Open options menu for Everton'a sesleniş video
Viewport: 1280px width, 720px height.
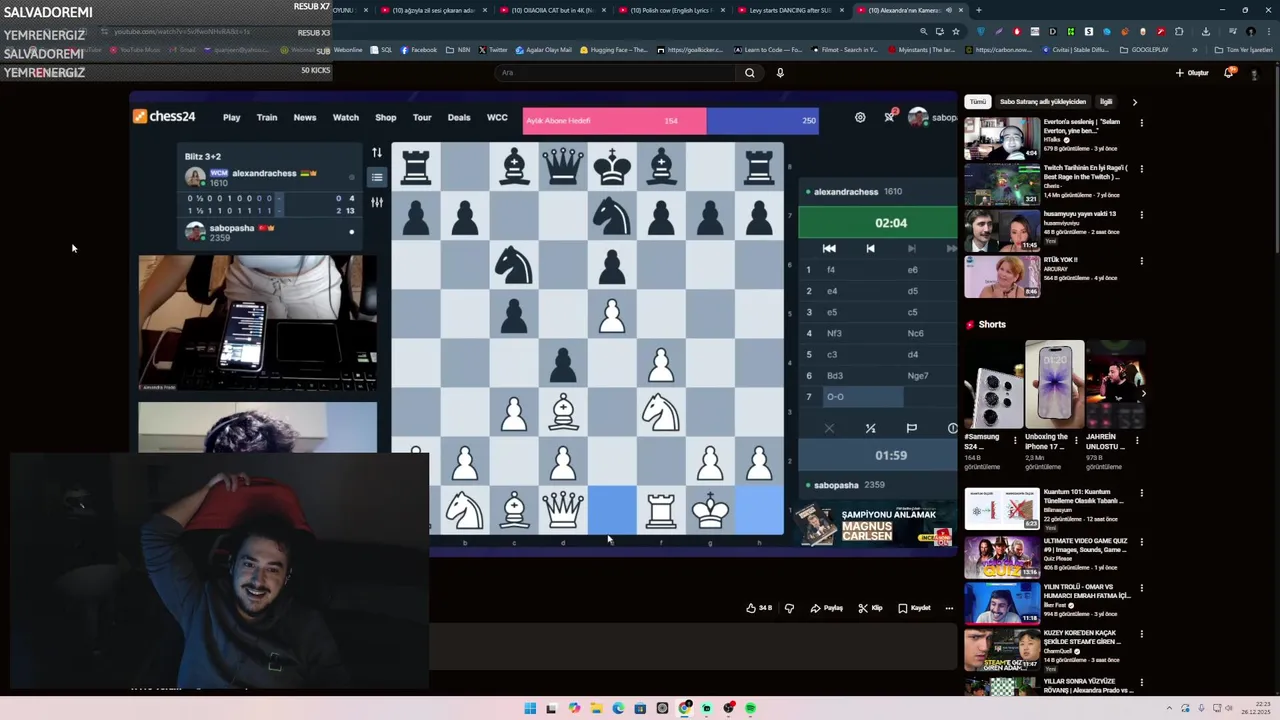1141,123
